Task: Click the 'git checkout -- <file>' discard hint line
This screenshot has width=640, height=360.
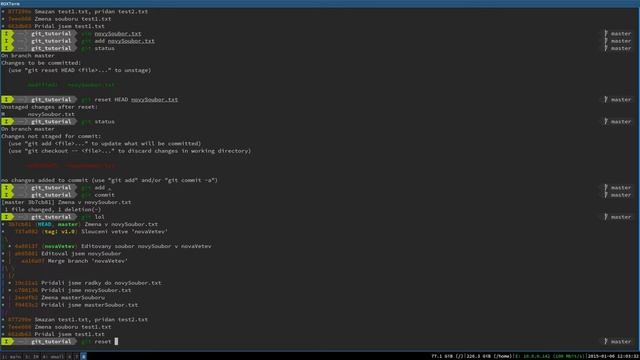Action: coord(129,151)
